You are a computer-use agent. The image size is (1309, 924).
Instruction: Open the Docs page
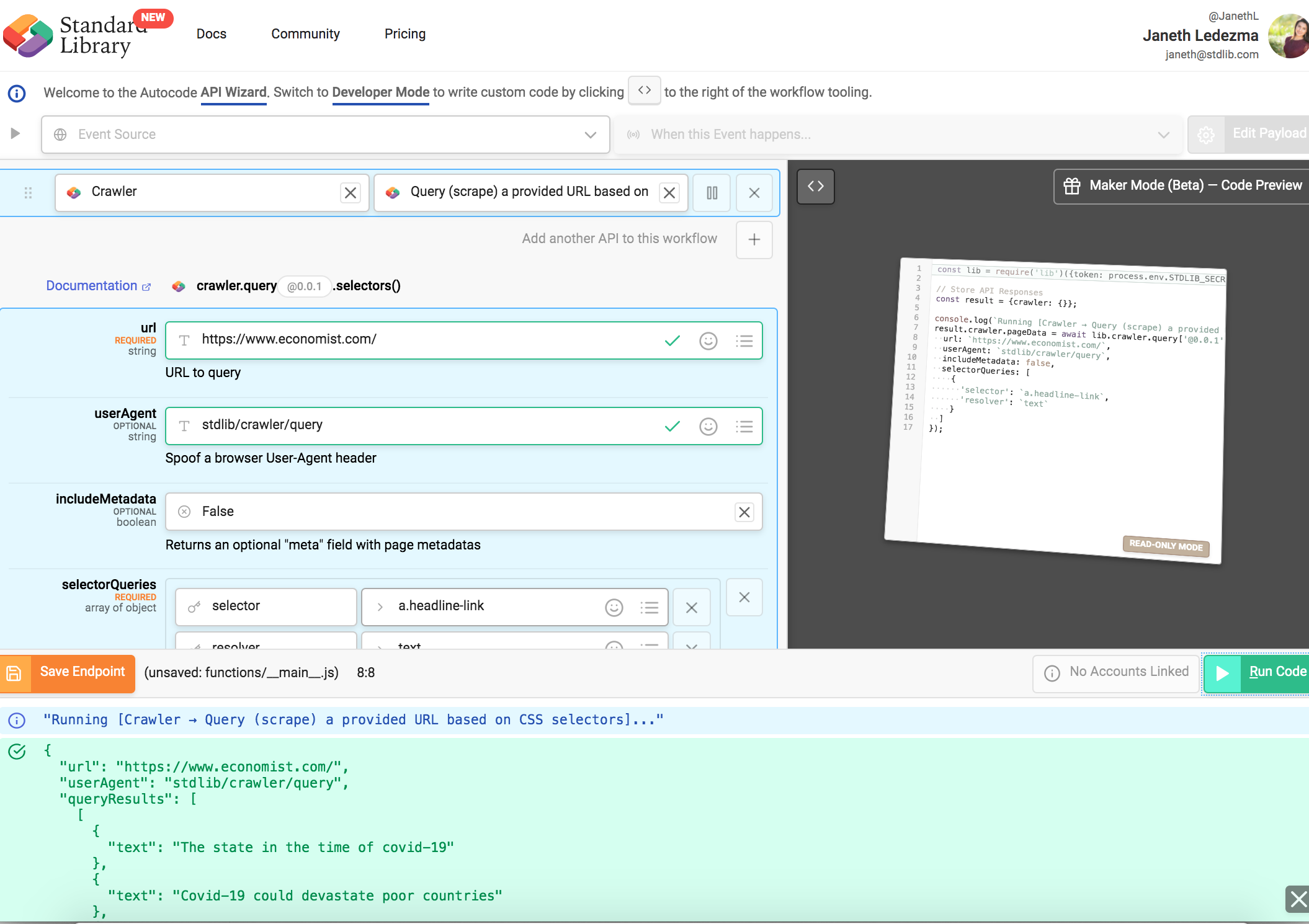click(x=211, y=34)
